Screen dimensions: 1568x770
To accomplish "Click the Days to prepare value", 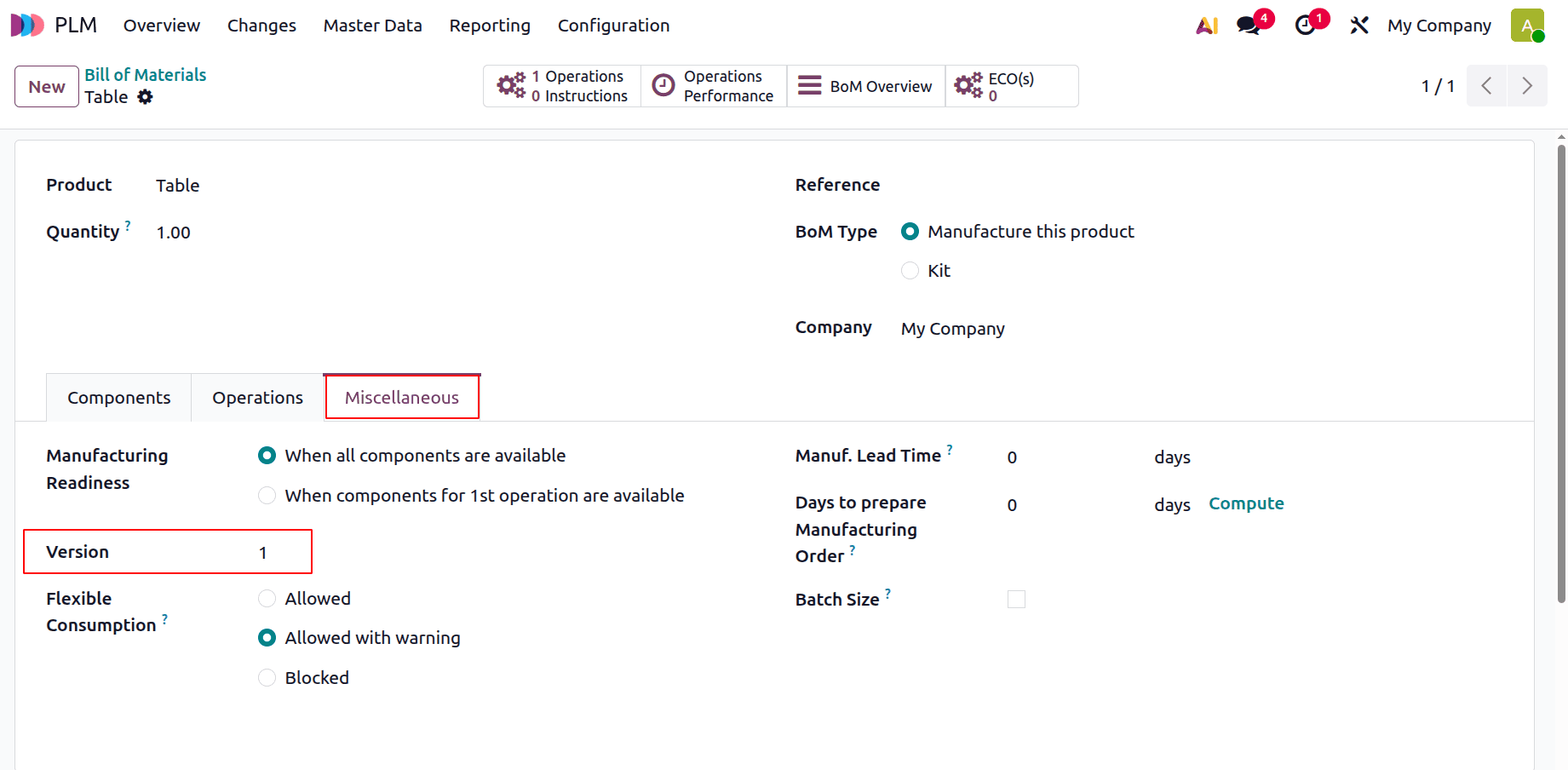I will [1012, 505].
